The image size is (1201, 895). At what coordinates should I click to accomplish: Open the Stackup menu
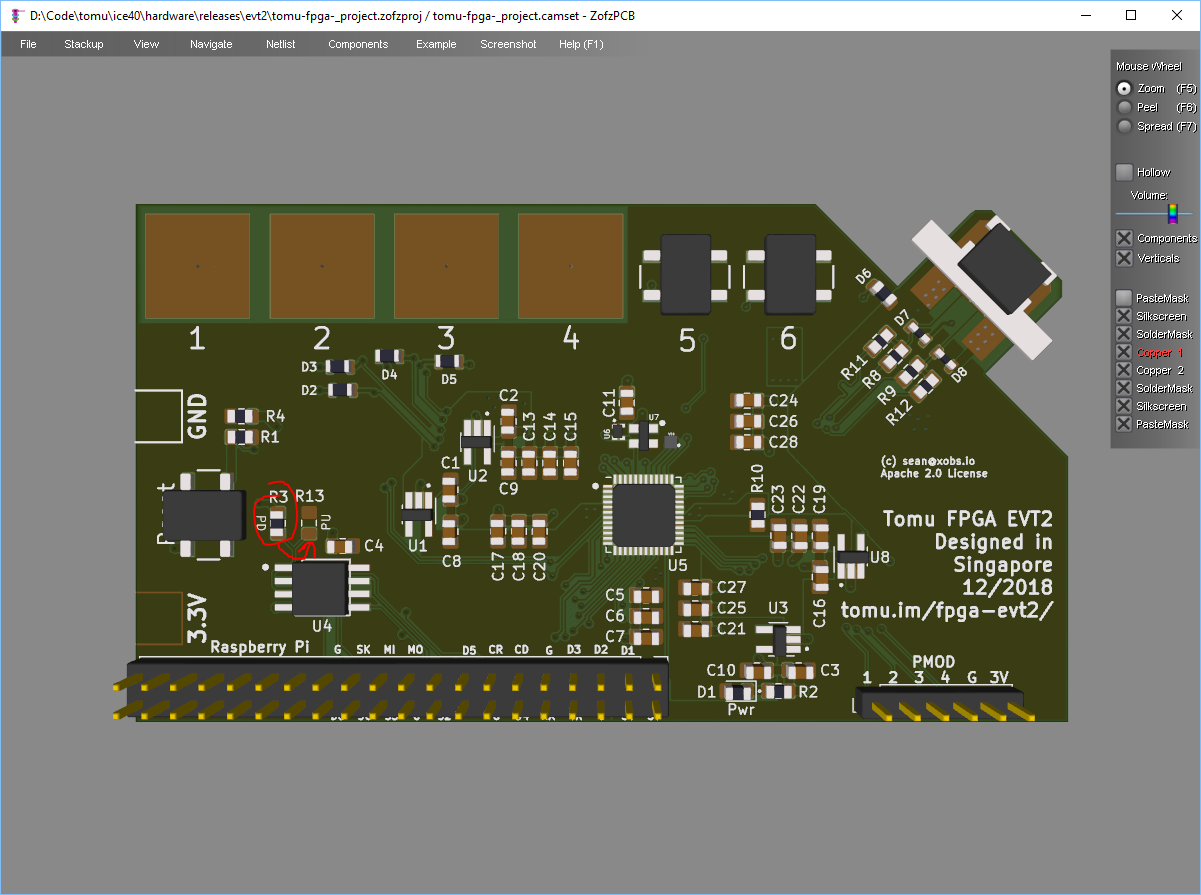point(84,44)
